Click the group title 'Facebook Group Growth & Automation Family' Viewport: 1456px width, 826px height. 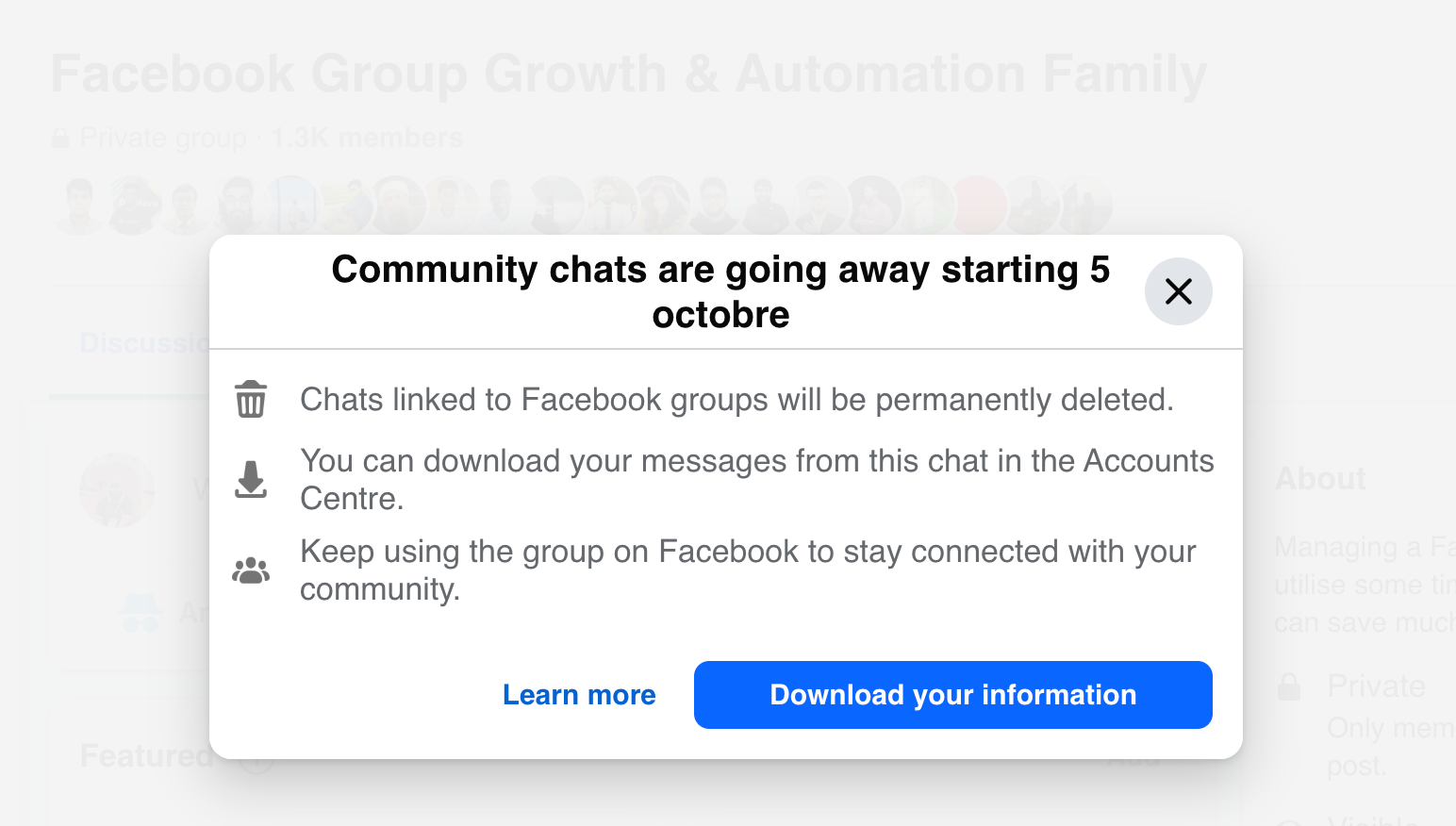tap(628, 74)
